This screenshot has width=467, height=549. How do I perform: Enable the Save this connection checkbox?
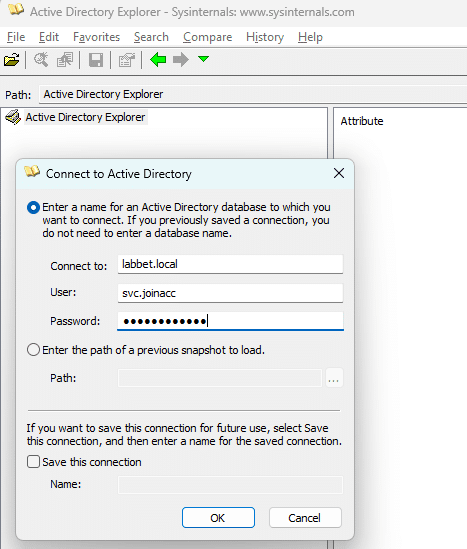click(33, 461)
